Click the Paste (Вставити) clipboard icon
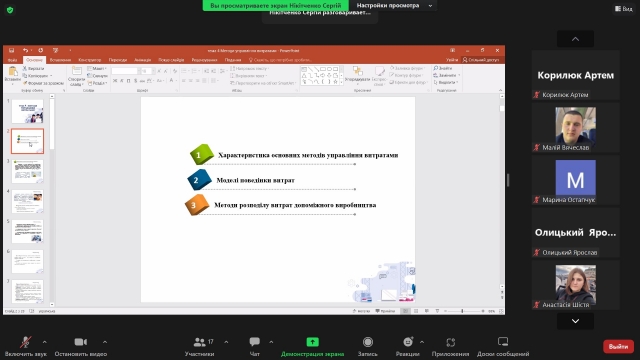 coord(13,72)
